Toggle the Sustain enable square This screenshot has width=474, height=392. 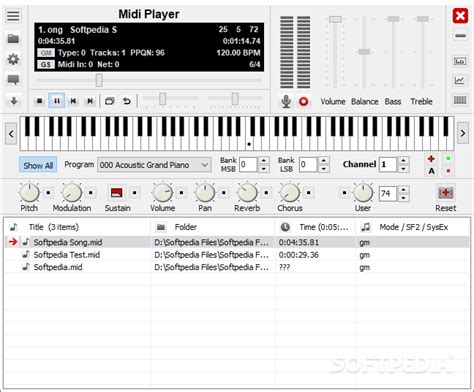coord(134,193)
